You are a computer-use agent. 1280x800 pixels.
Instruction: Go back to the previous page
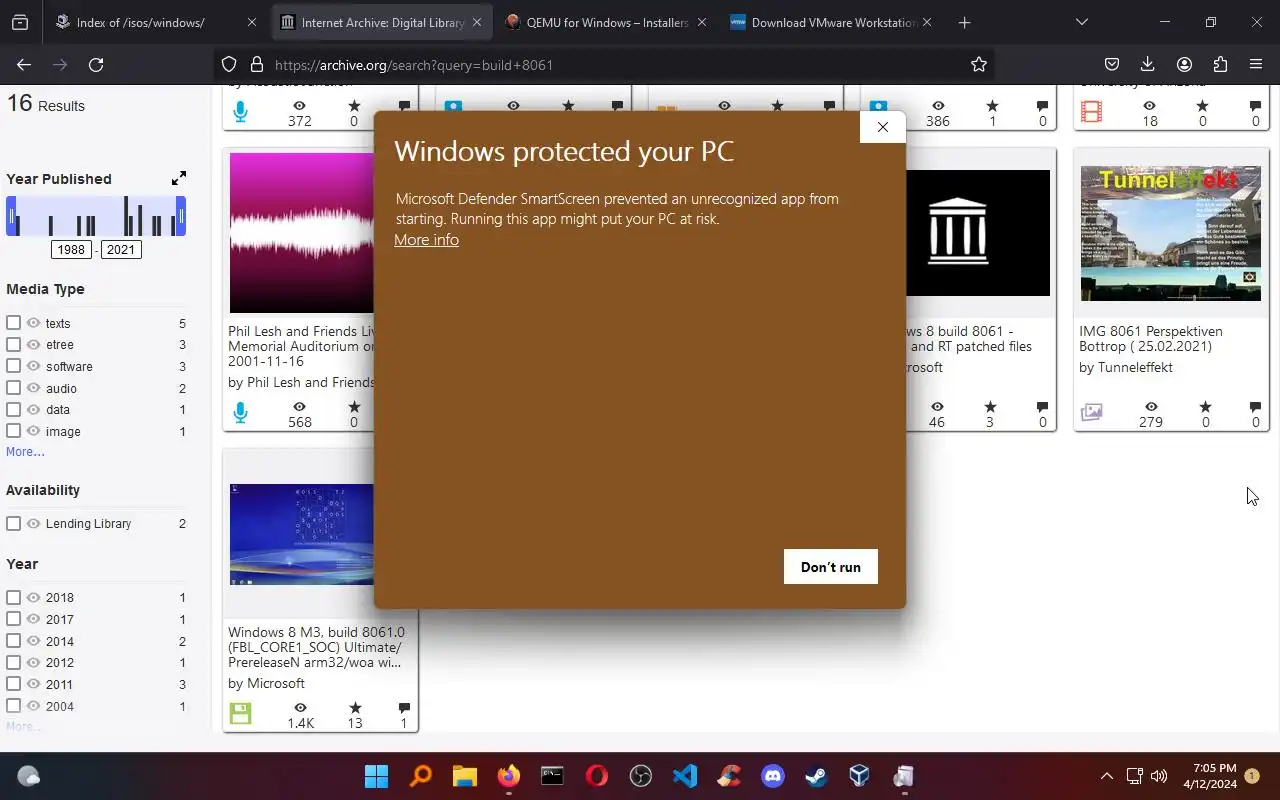click(24, 65)
